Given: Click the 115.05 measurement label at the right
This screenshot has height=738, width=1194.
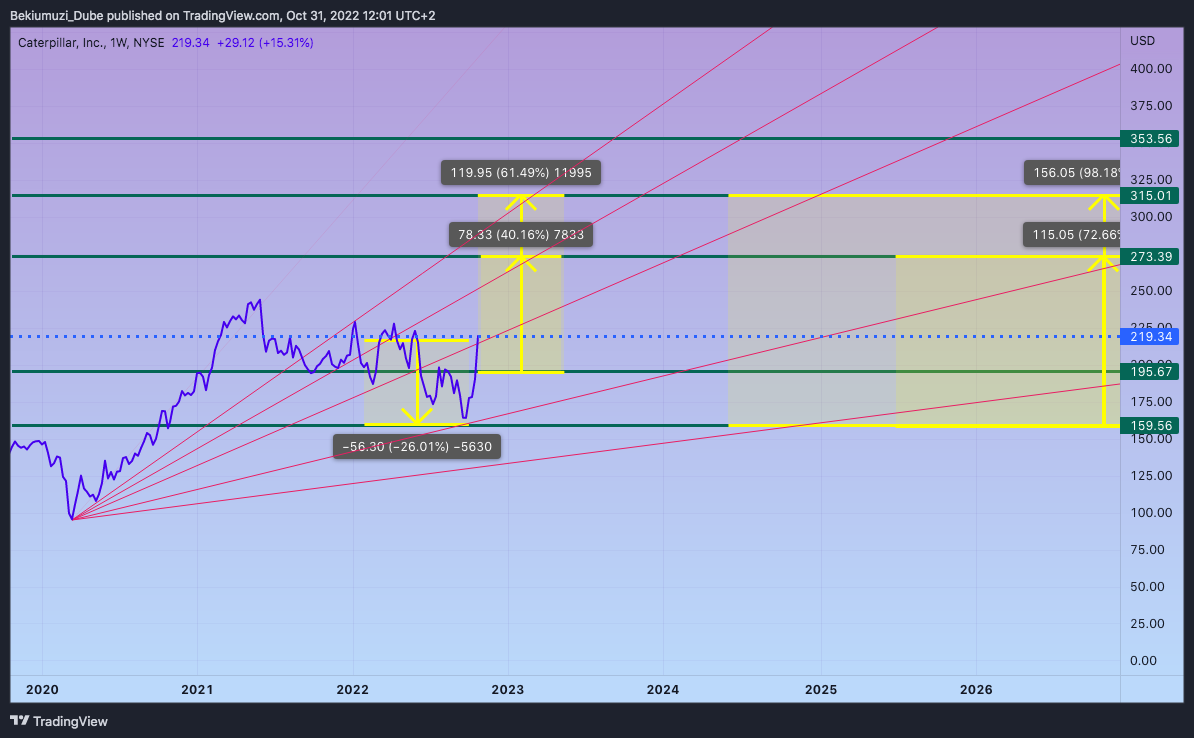Looking at the screenshot, I should [1072, 235].
